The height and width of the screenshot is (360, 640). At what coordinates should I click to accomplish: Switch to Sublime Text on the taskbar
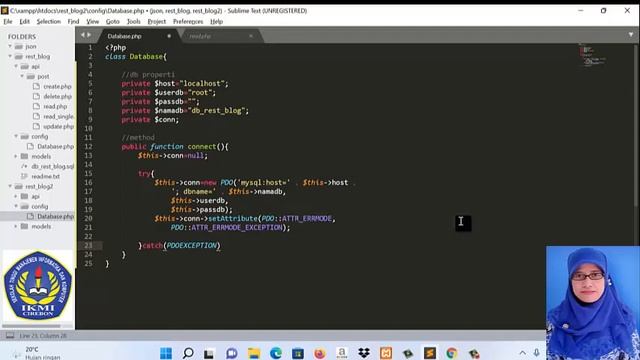(x=429, y=353)
